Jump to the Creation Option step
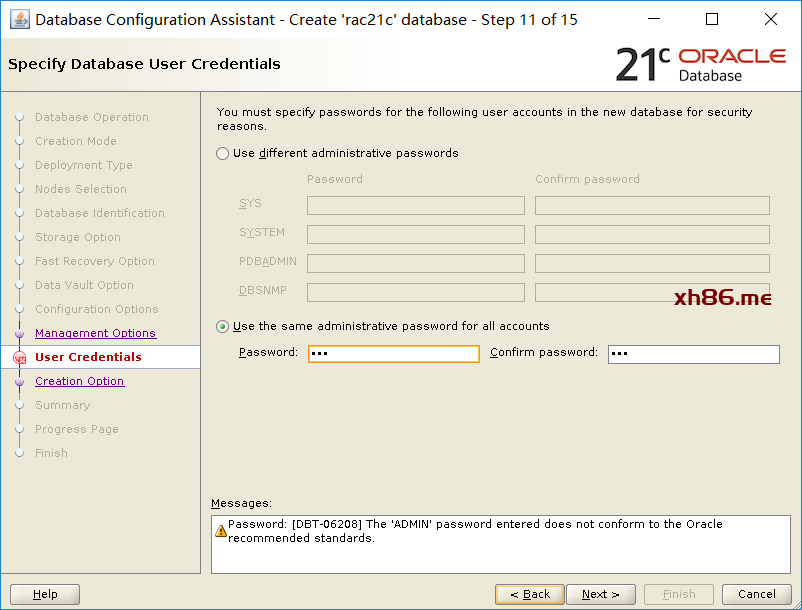The width and height of the screenshot is (802, 610). click(x=79, y=381)
